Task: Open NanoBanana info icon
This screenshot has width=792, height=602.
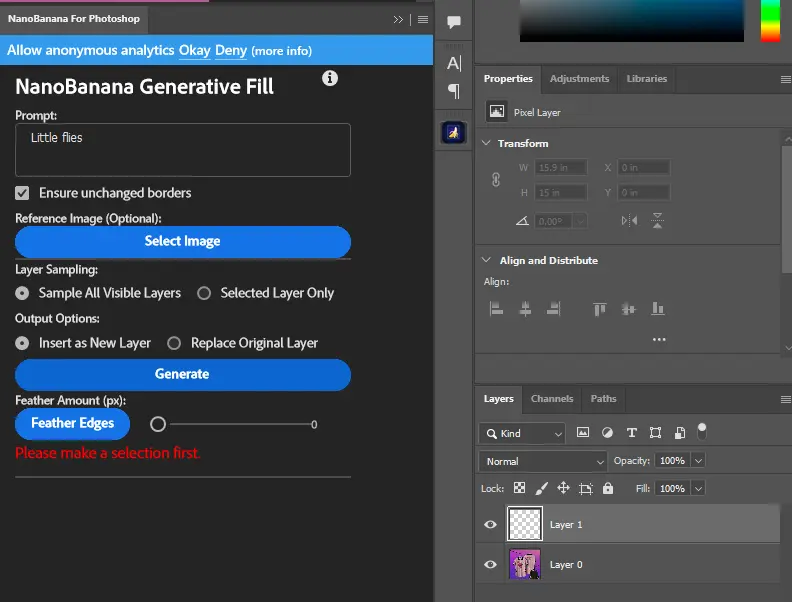Action: click(x=330, y=78)
